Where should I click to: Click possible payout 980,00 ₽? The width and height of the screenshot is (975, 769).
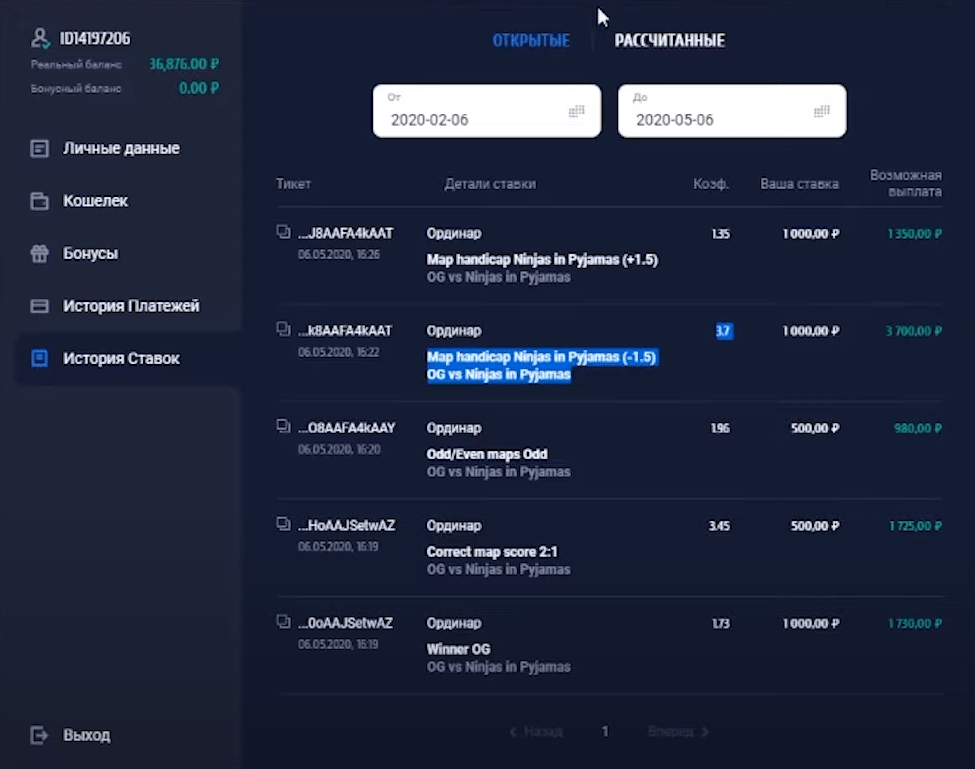point(918,428)
